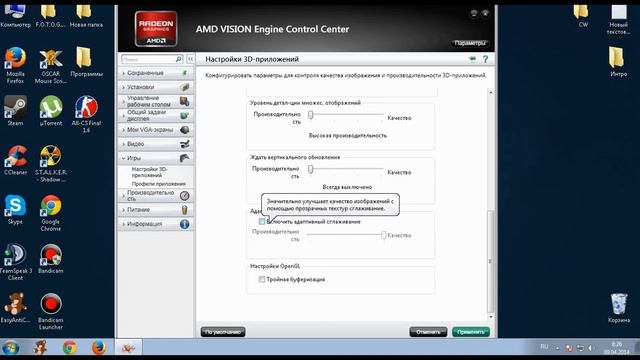This screenshot has height=360, width=640.
Task: Click scrollbar down arrow in settings
Action: [491, 317]
